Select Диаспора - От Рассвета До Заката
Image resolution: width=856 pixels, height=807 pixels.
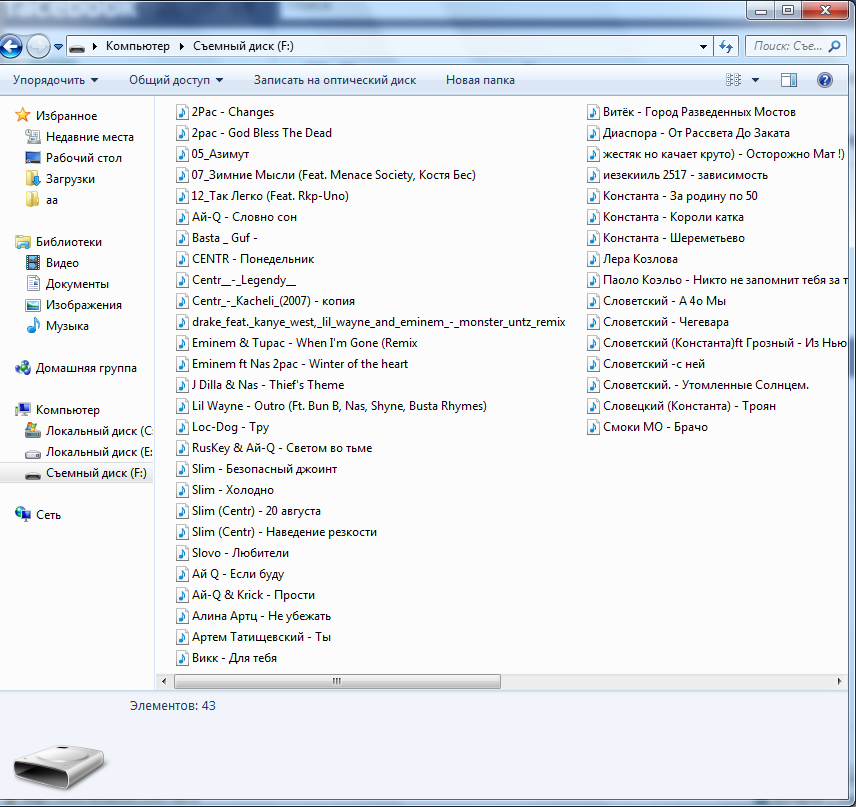point(696,133)
